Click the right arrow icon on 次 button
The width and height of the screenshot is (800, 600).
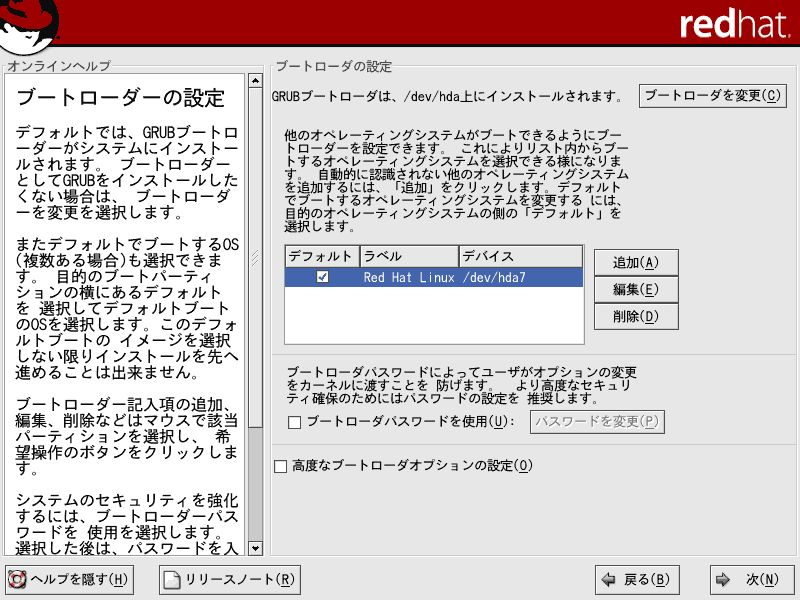723,580
